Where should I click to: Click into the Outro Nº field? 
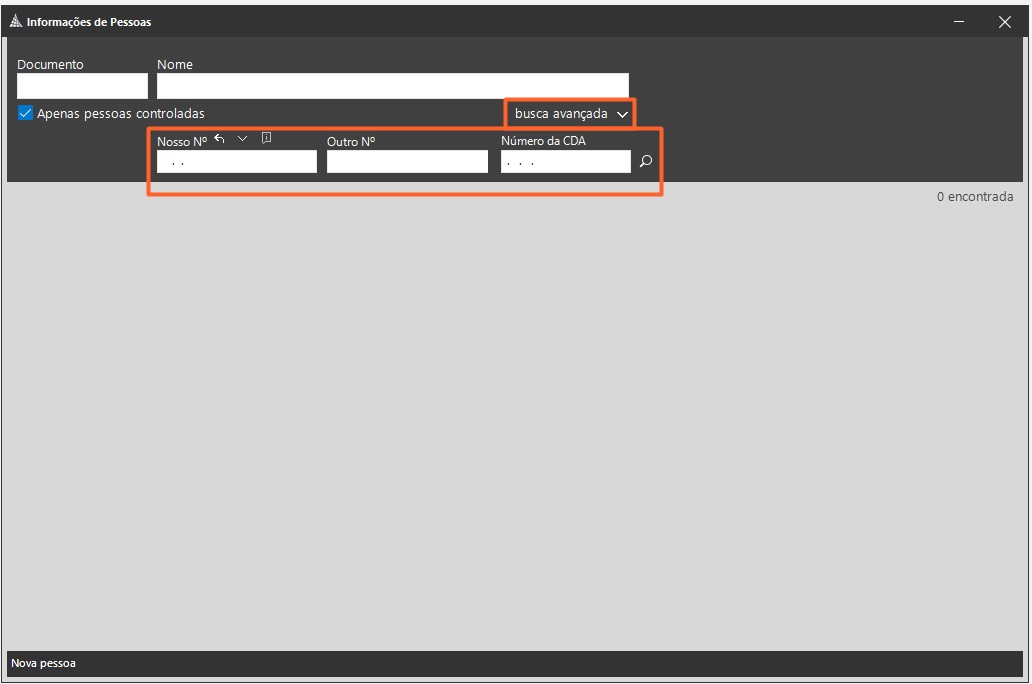[407, 162]
